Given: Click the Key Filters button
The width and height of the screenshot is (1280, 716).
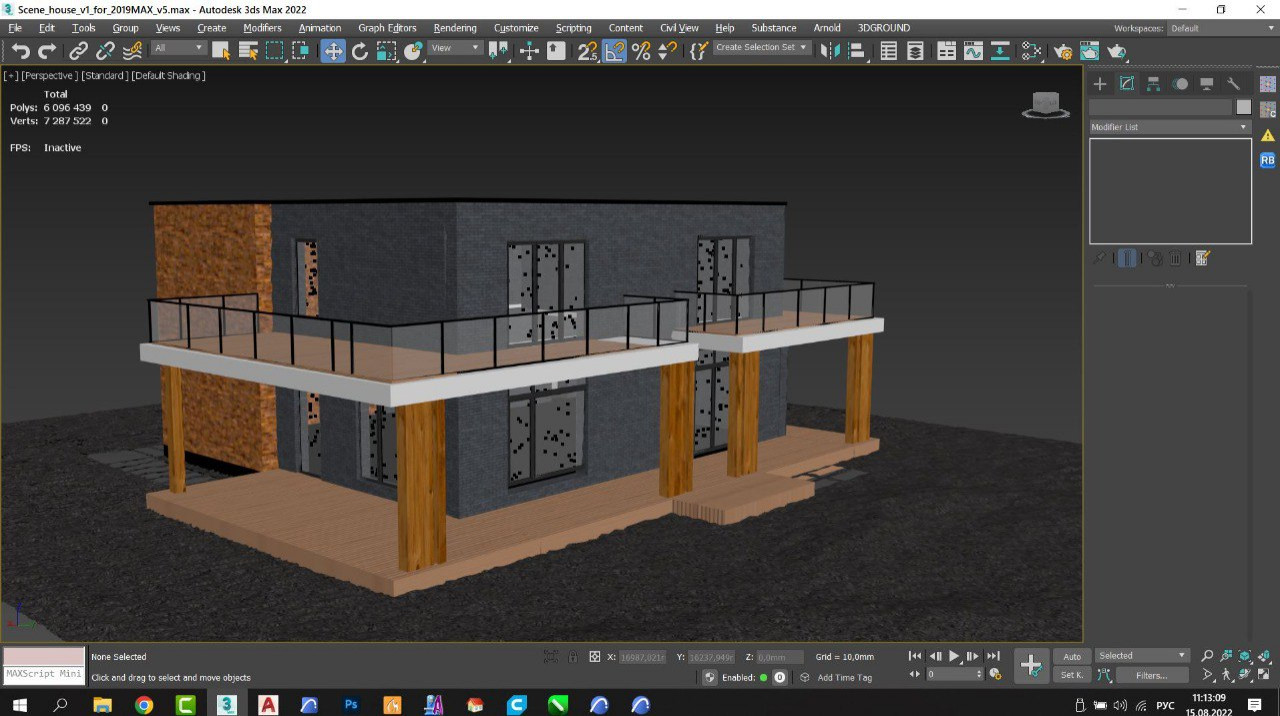Looking at the screenshot, I should tap(1151, 675).
